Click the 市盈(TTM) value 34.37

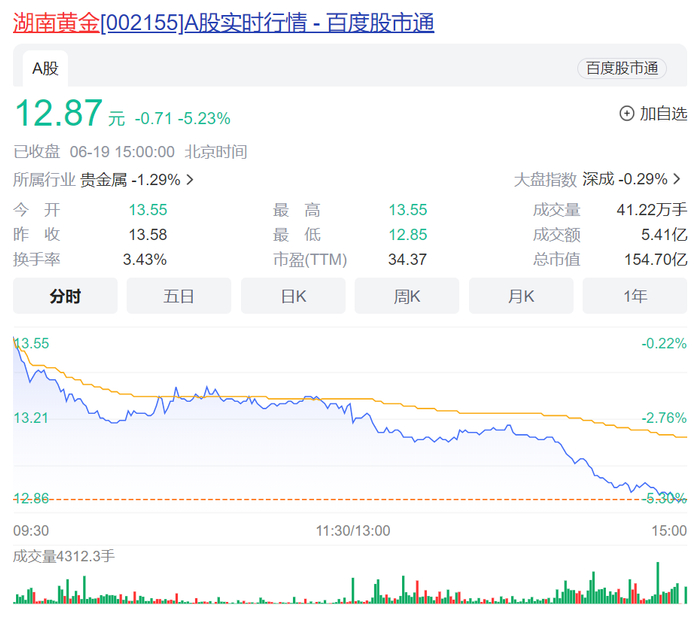(x=408, y=259)
